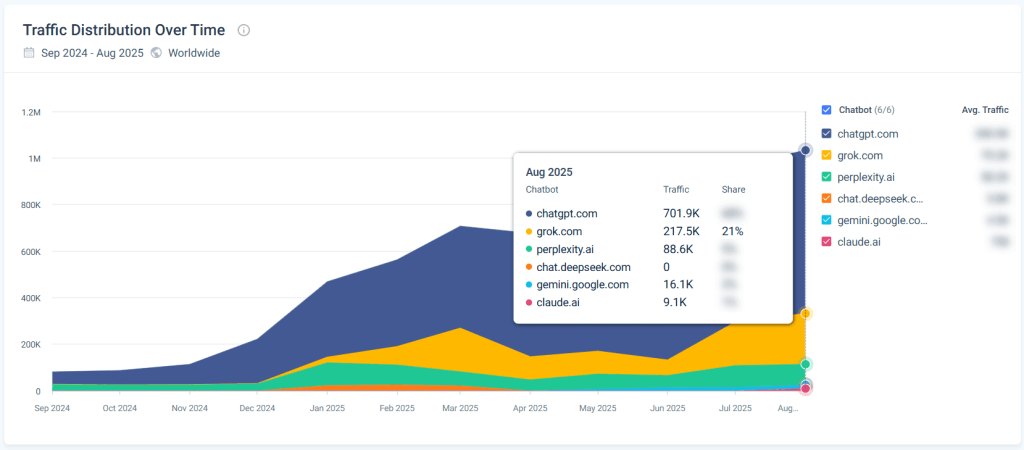This screenshot has width=1024, height=450.
Task: Open the Worldwide region selector
Action: tap(194, 53)
